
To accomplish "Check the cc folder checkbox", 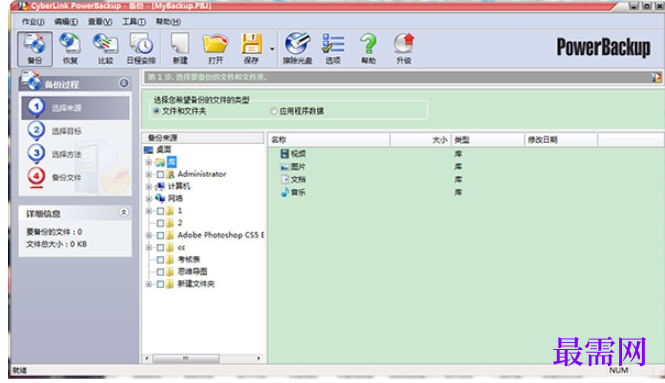I will point(160,247).
